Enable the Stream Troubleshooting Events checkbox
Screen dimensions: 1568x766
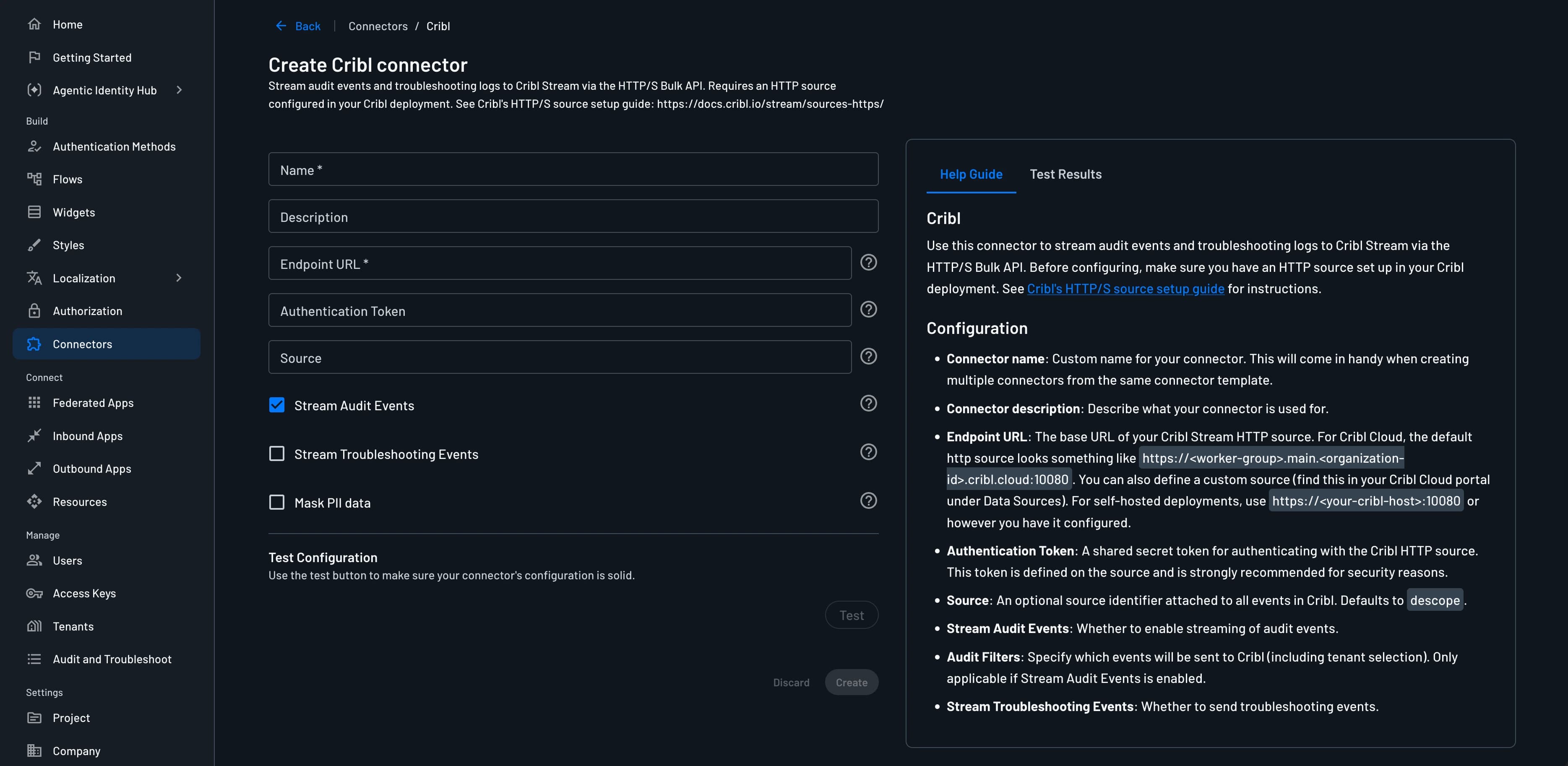click(x=277, y=453)
